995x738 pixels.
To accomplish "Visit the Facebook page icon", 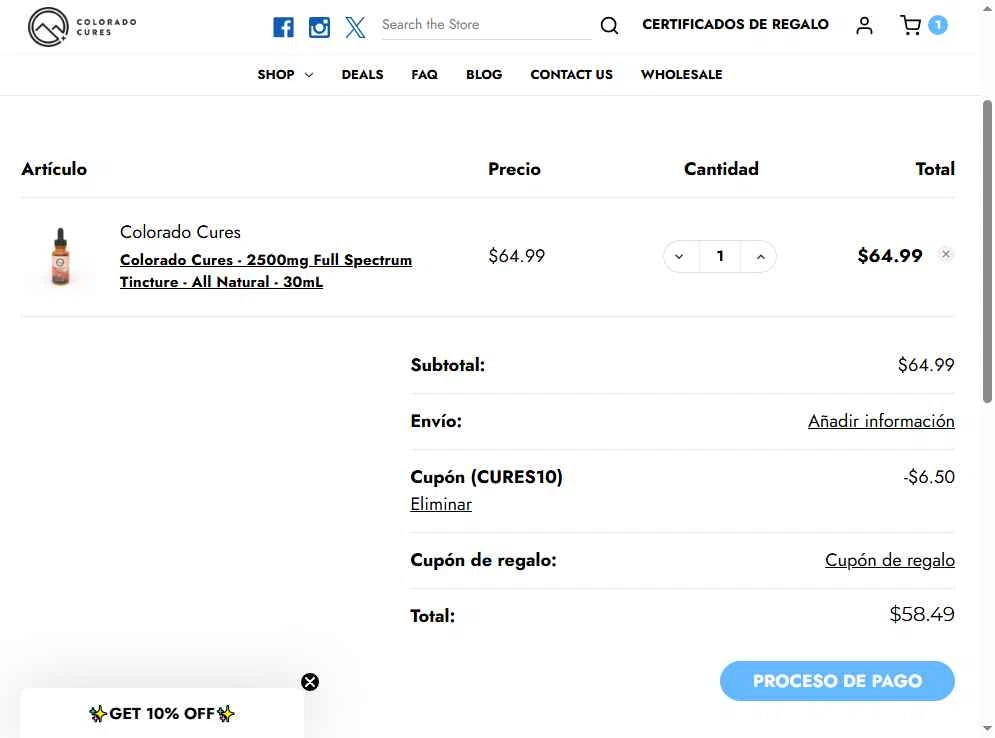I will 283,27.
